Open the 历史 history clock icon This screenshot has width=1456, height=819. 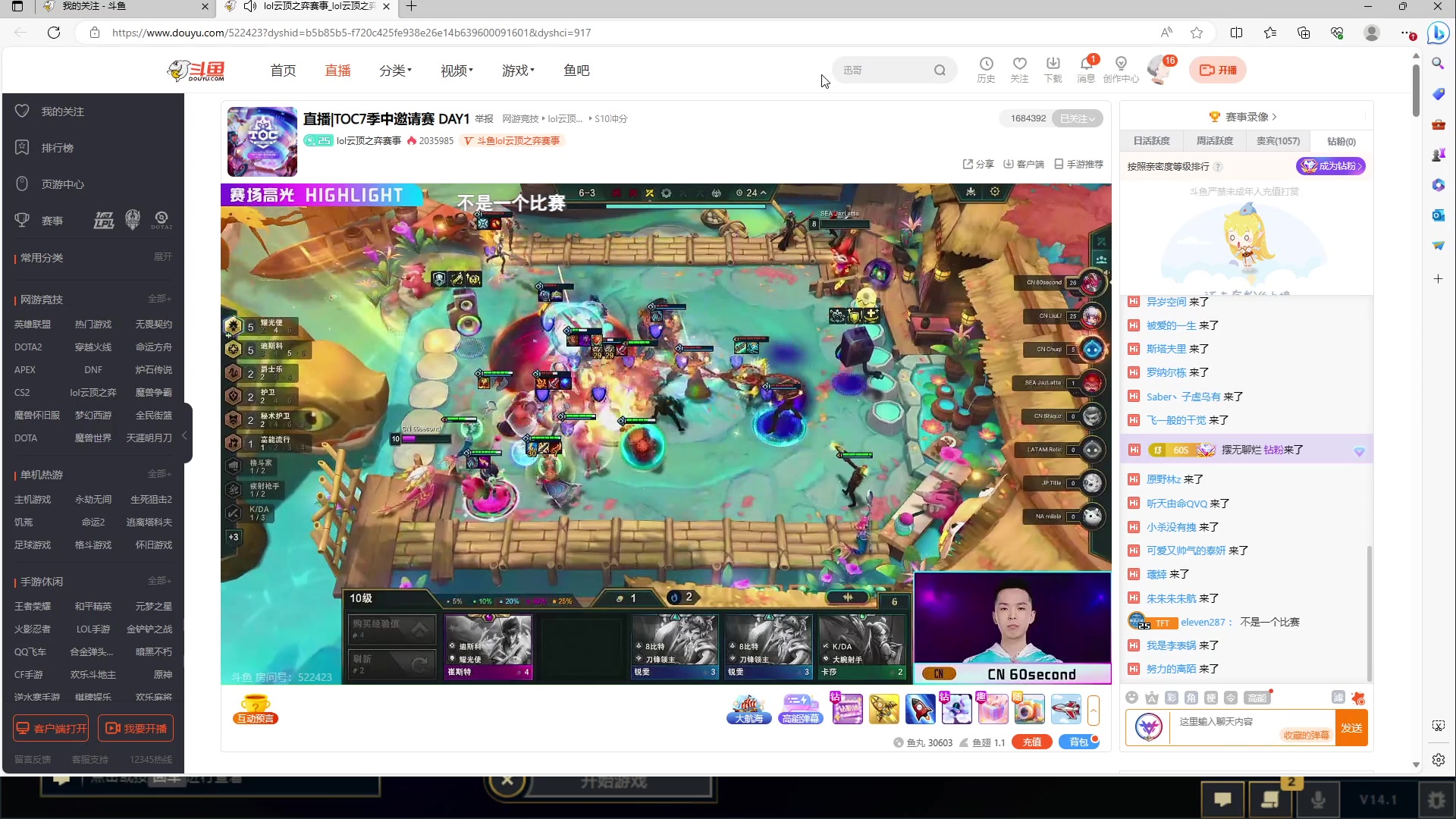tap(986, 69)
